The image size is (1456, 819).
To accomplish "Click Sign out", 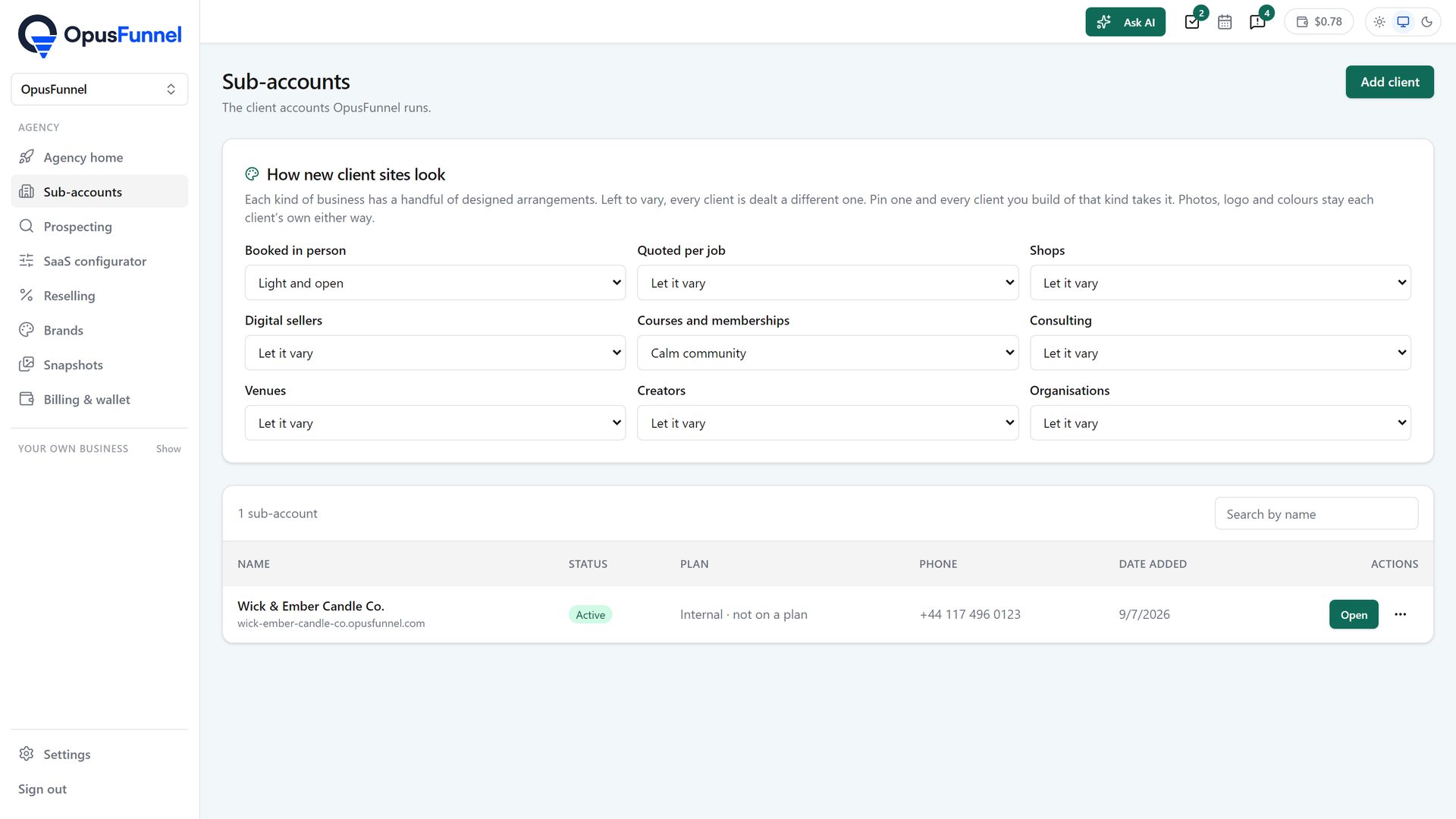I will coord(42,789).
